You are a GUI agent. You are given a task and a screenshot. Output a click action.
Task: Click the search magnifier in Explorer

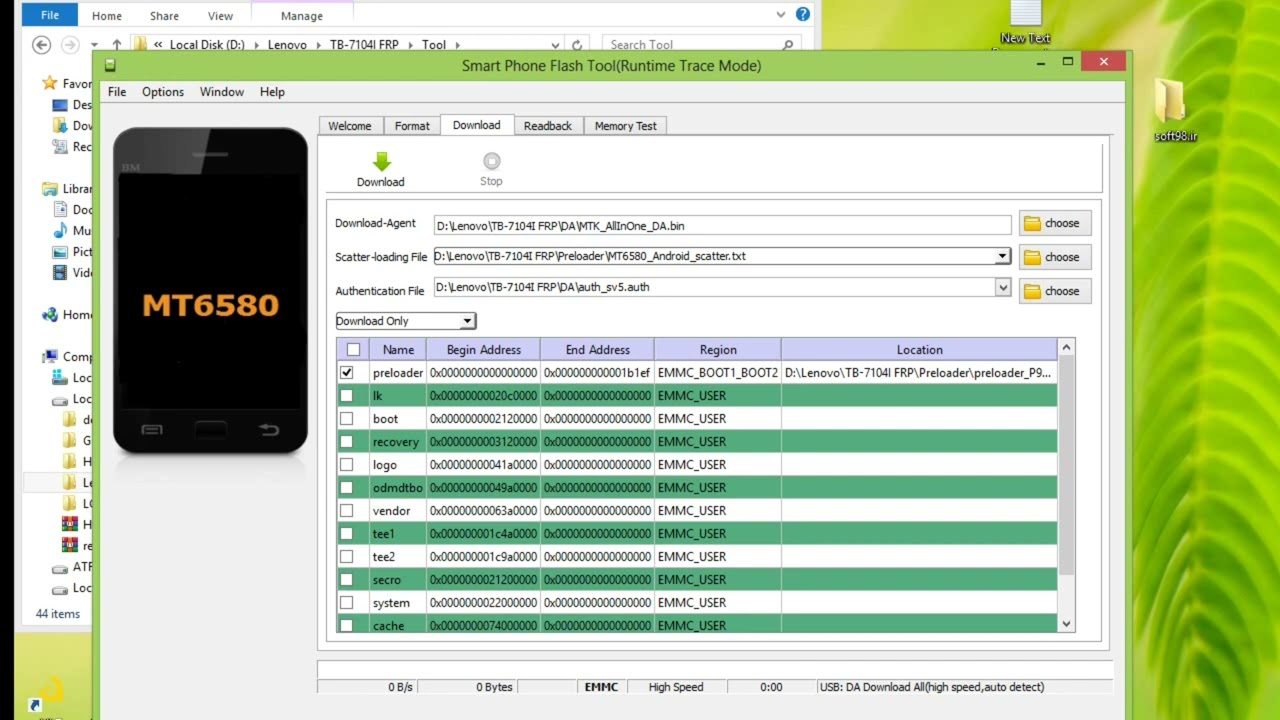788,45
